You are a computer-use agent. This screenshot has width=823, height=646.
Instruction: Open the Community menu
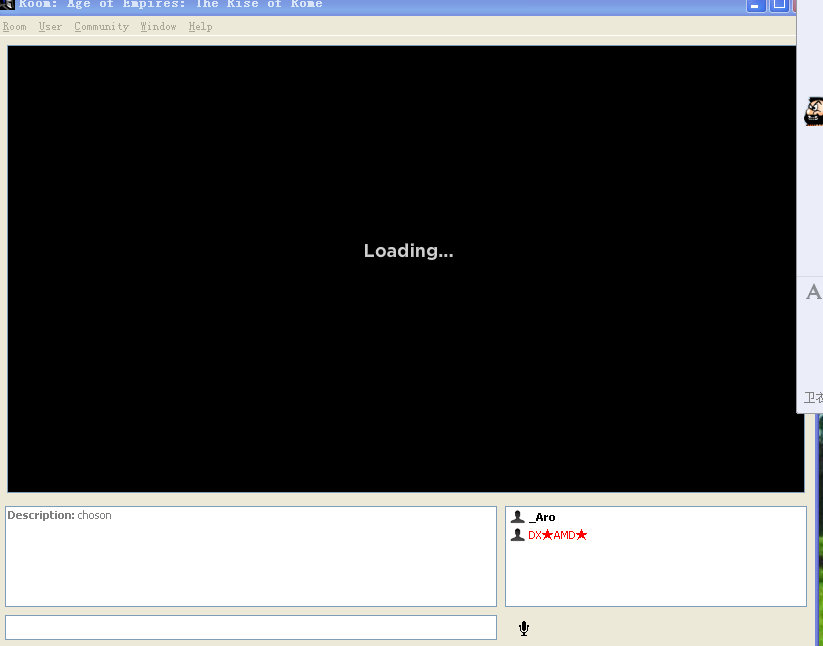point(101,27)
